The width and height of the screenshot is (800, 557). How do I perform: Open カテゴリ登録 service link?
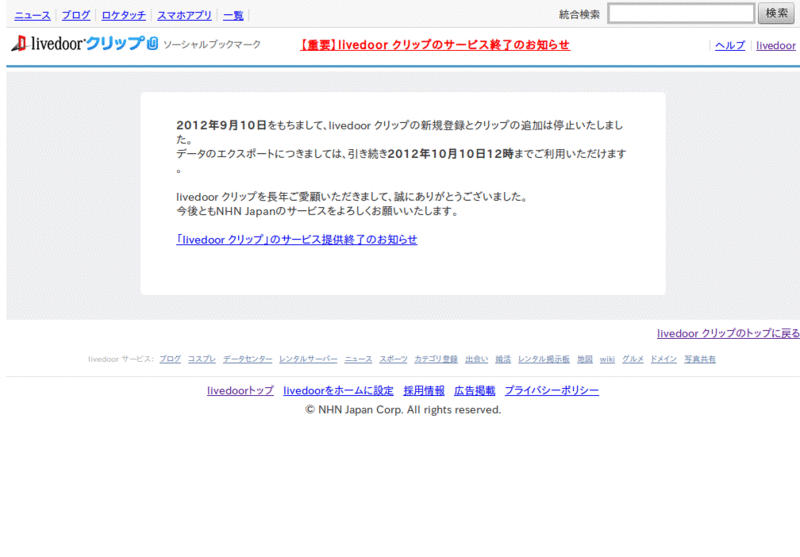coord(436,359)
